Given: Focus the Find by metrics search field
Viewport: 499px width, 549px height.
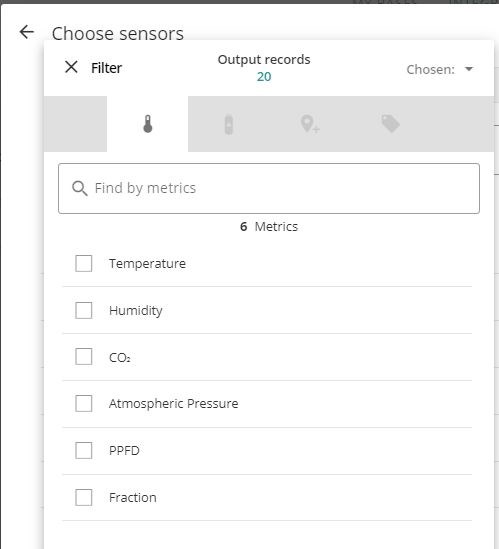Looking at the screenshot, I should click(x=269, y=188).
